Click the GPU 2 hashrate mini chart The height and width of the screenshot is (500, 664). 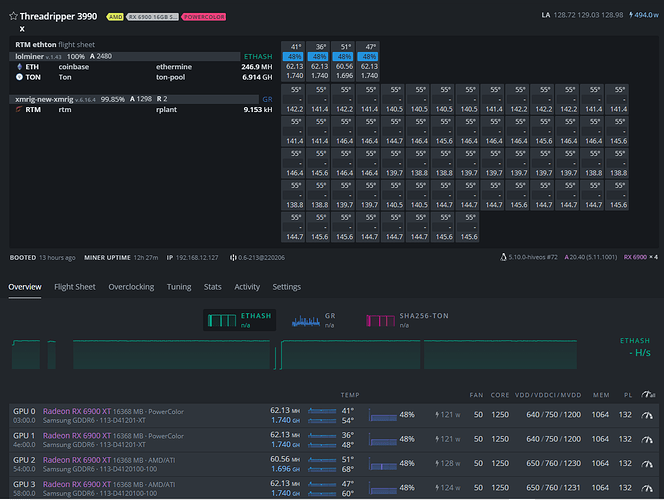(x=322, y=459)
